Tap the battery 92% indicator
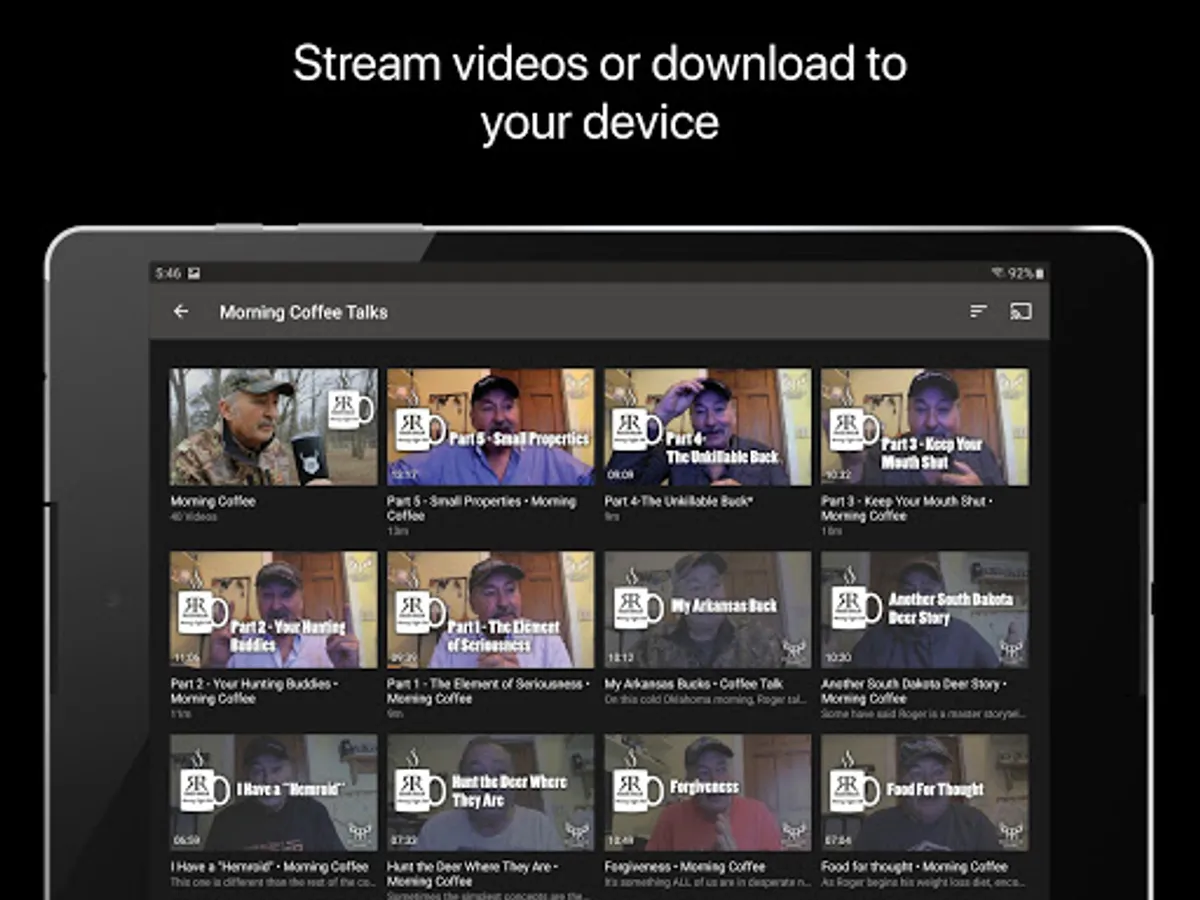Viewport: 1200px width, 900px height. tap(1026, 273)
